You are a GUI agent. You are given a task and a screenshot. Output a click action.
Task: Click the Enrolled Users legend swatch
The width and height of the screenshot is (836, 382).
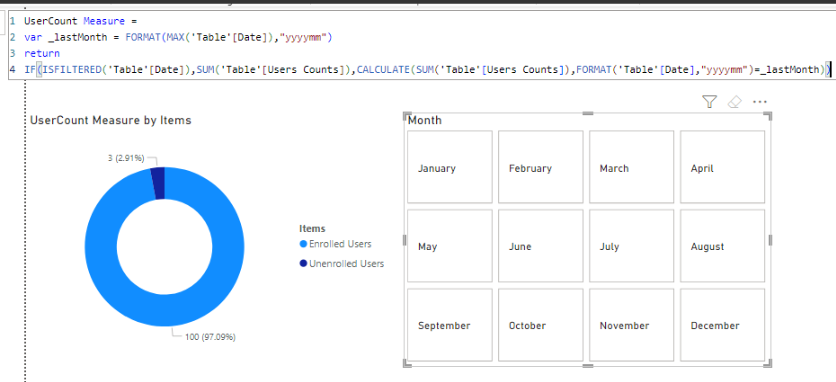[303, 244]
